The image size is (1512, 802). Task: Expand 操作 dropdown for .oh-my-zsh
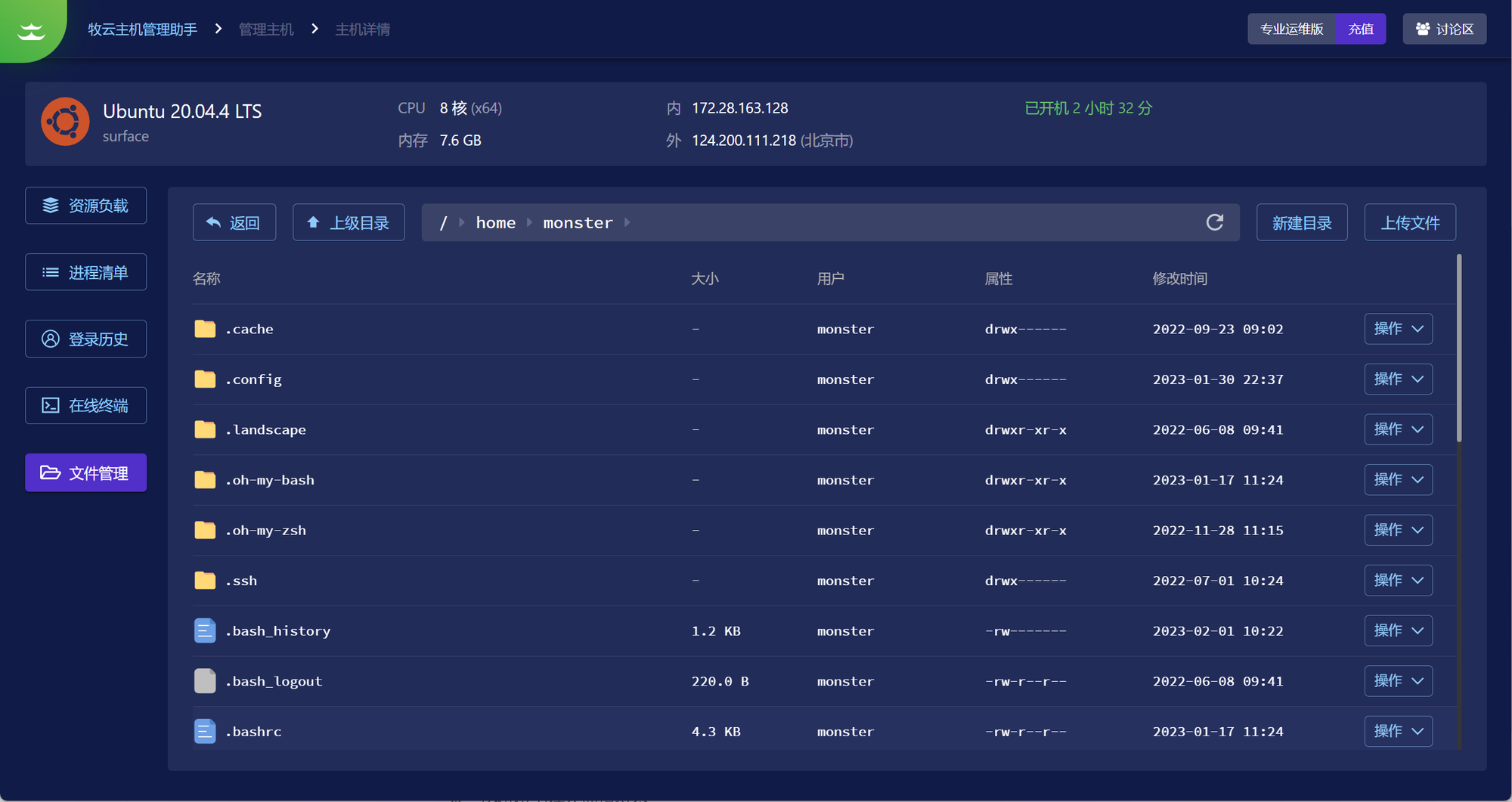tap(1398, 530)
